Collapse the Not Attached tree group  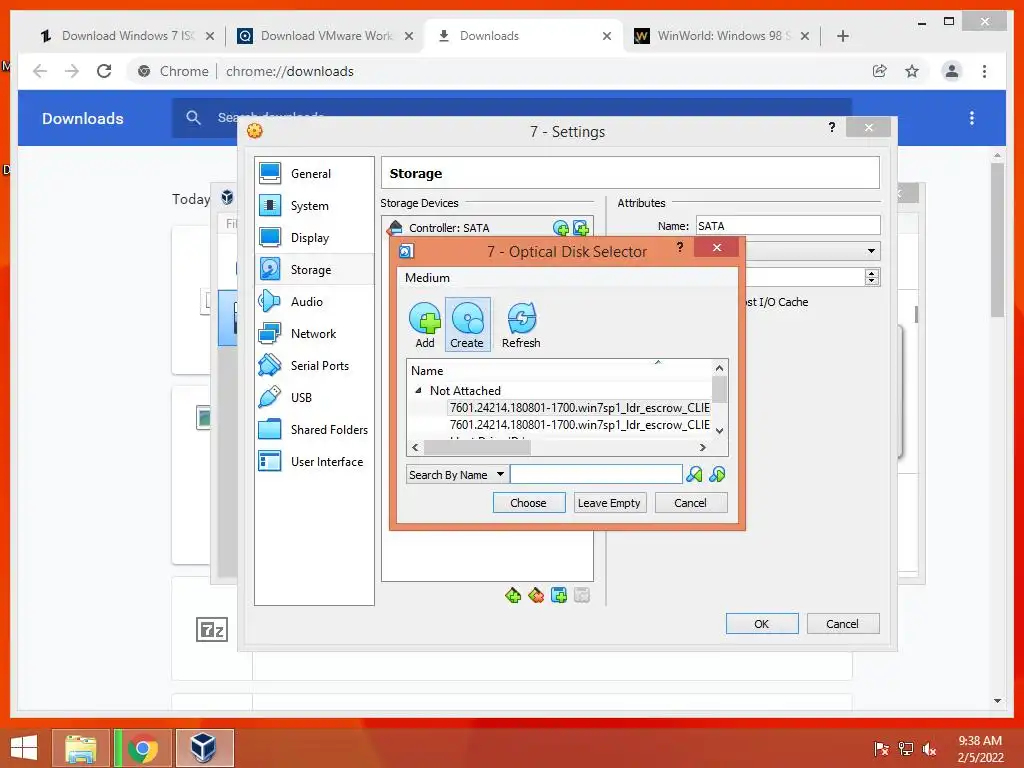[418, 391]
